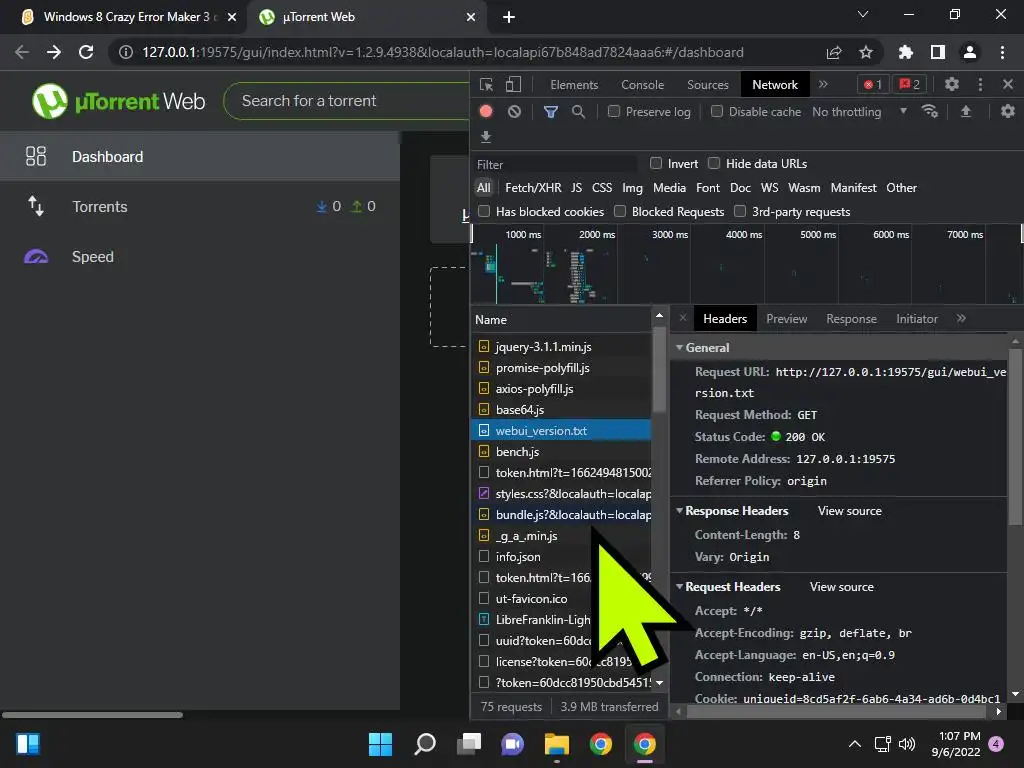Click the share page icon in address bar
Screen dimensions: 1024x768
[x=833, y=52]
